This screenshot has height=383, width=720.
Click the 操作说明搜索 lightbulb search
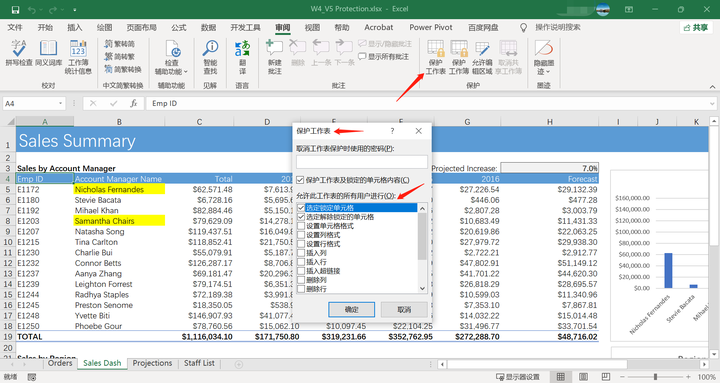coord(523,28)
